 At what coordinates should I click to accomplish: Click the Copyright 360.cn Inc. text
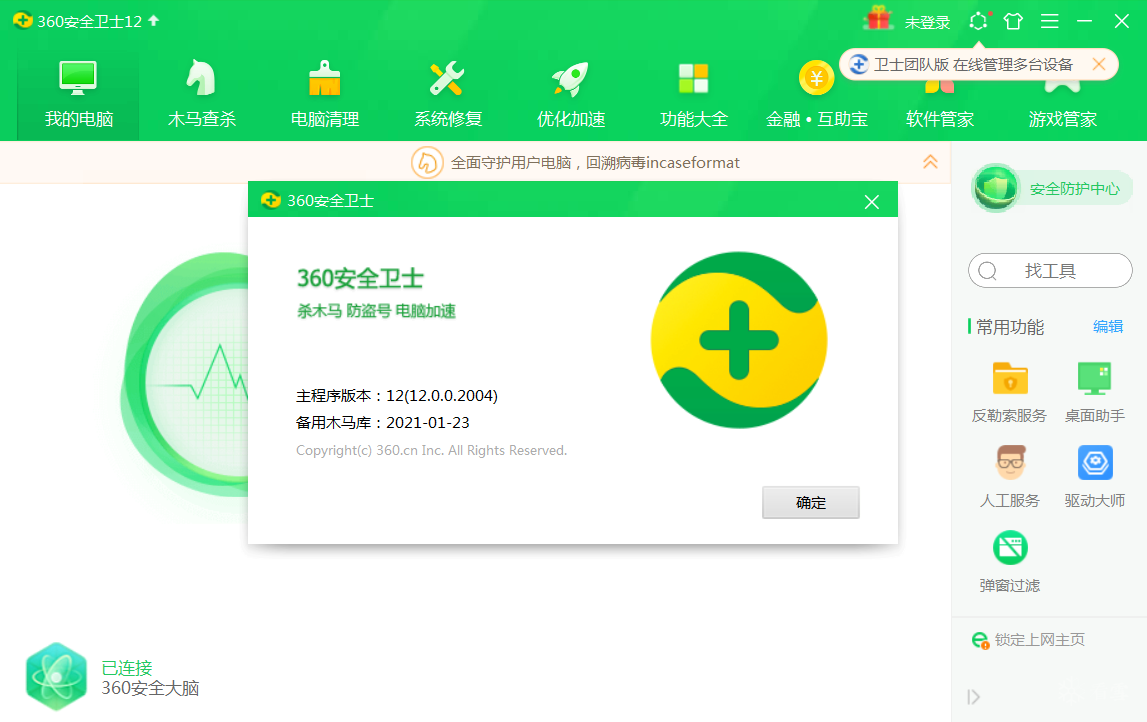point(432,451)
